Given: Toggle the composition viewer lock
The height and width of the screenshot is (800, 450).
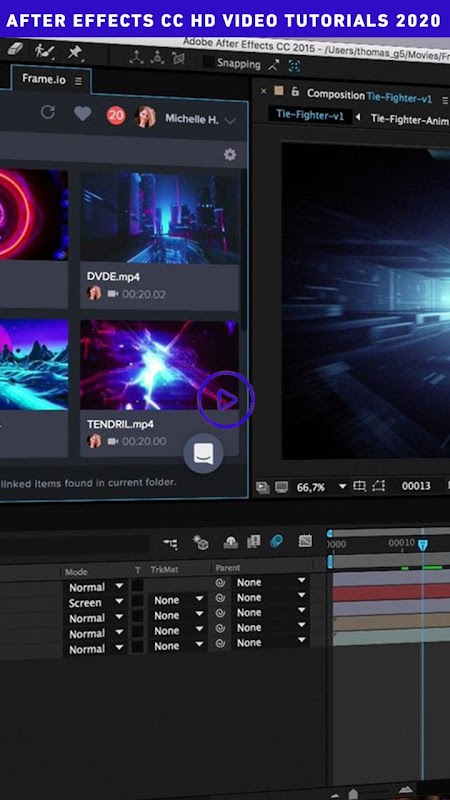Looking at the screenshot, I should point(295,92).
